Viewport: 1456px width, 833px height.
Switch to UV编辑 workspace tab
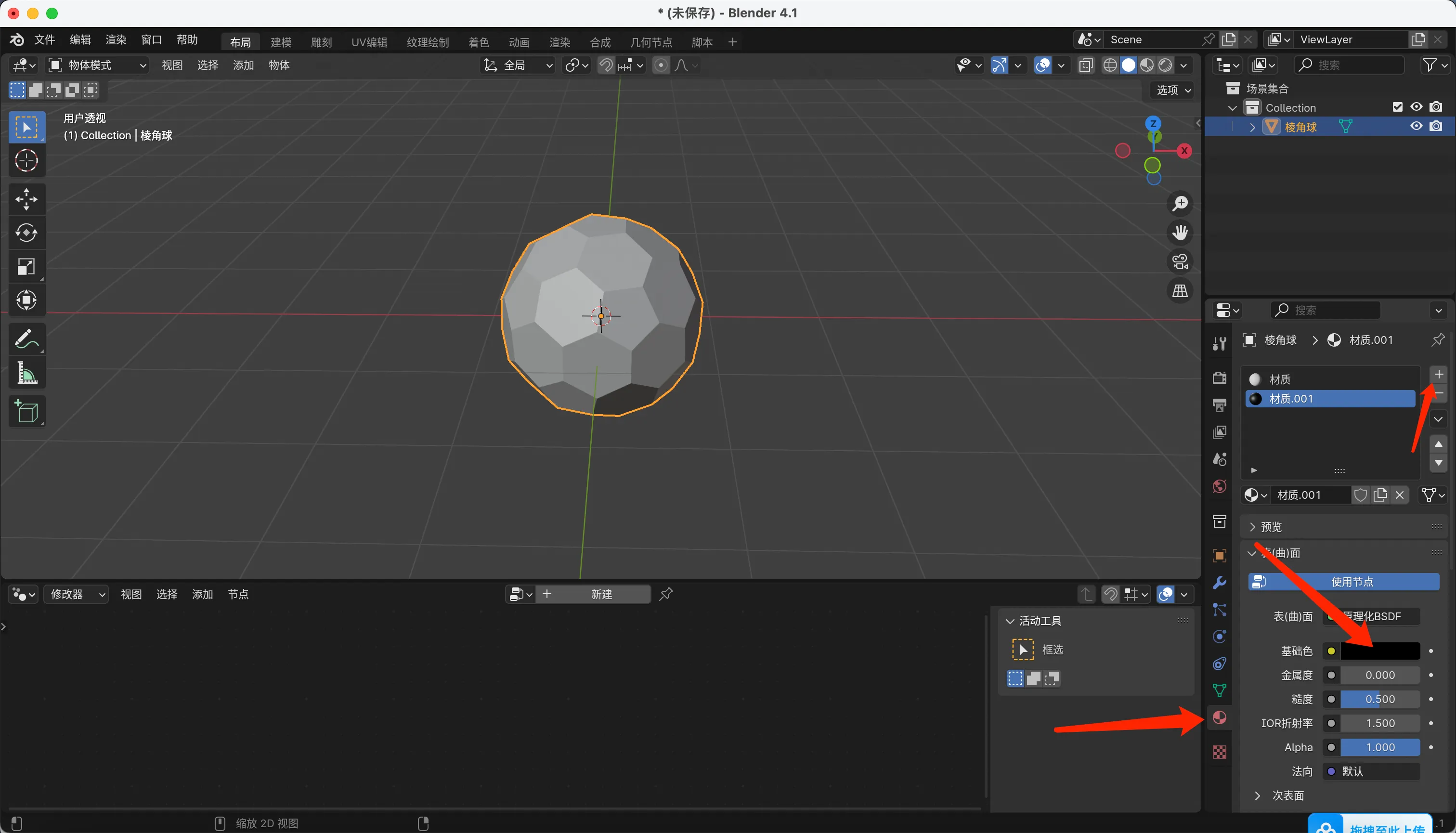(369, 42)
